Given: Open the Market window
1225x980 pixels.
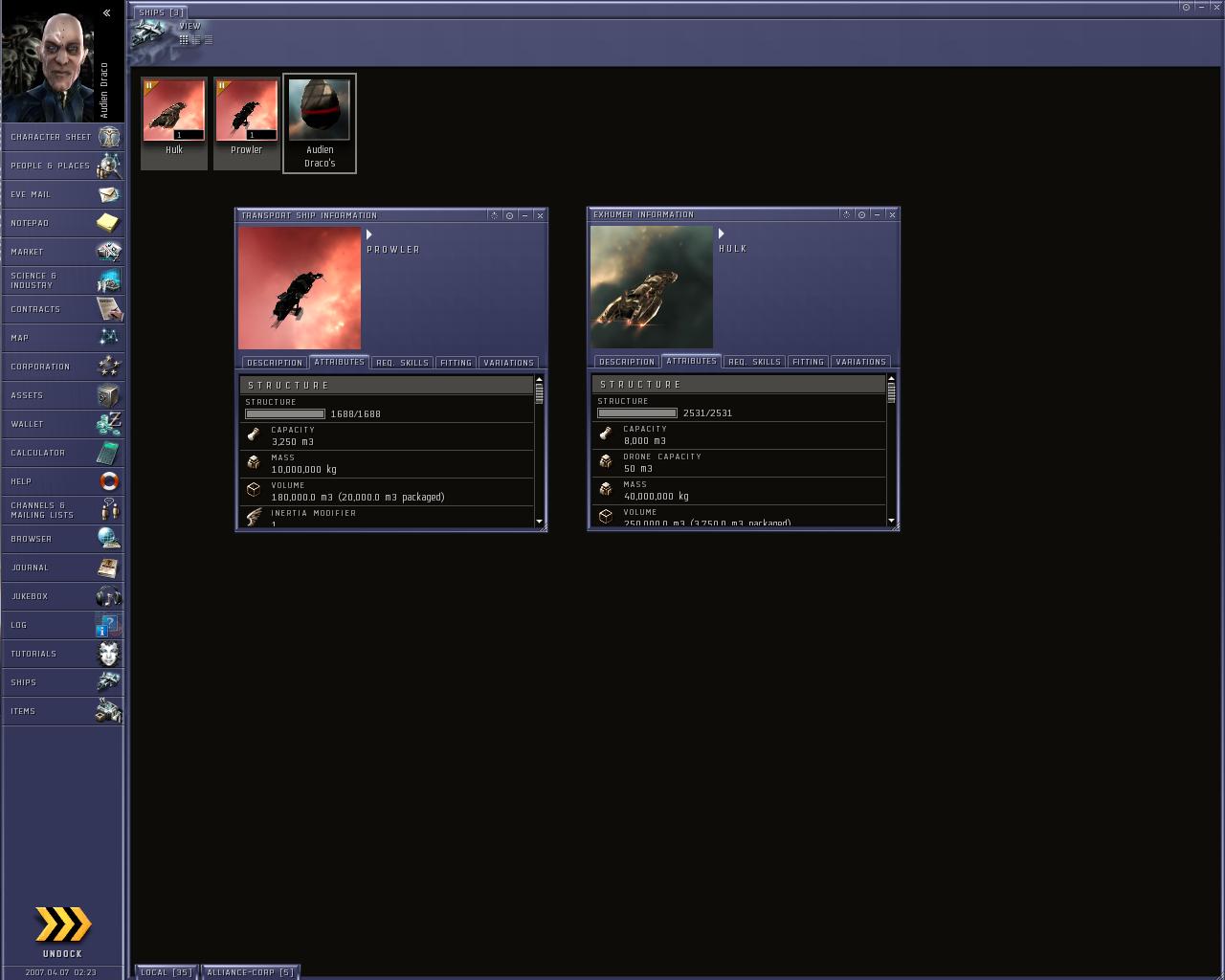Looking at the screenshot, I should [62, 252].
